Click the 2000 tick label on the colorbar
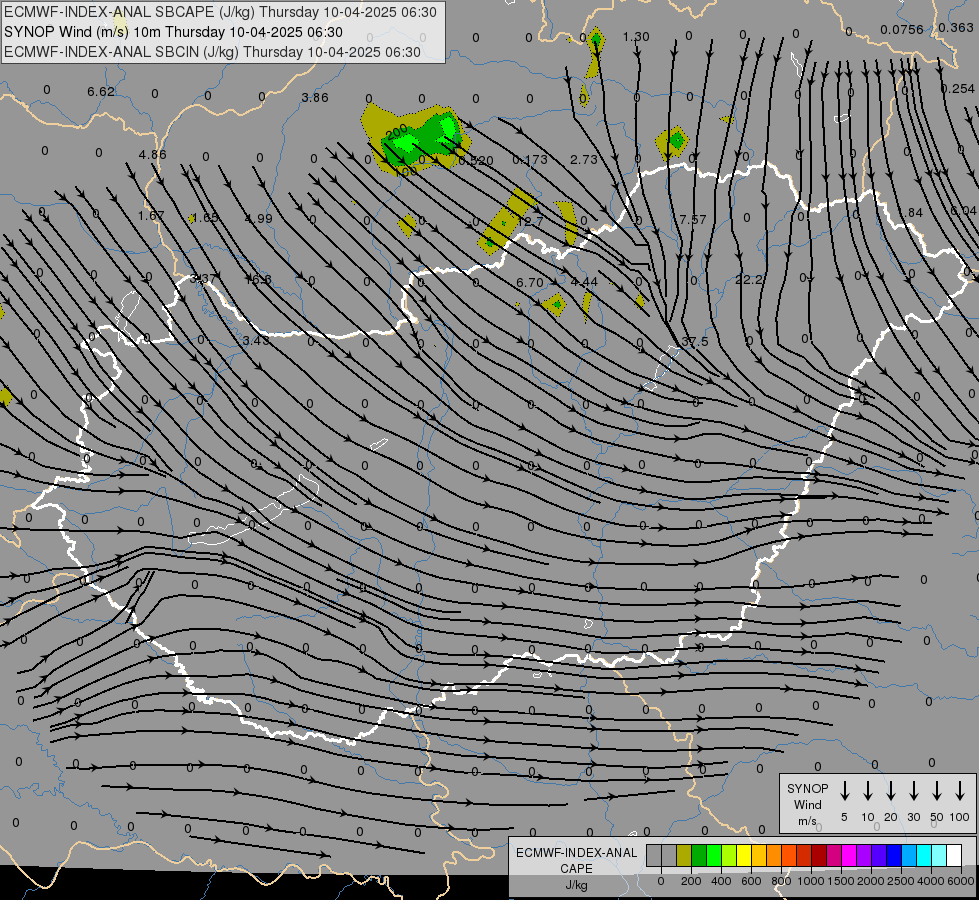 click(871, 881)
